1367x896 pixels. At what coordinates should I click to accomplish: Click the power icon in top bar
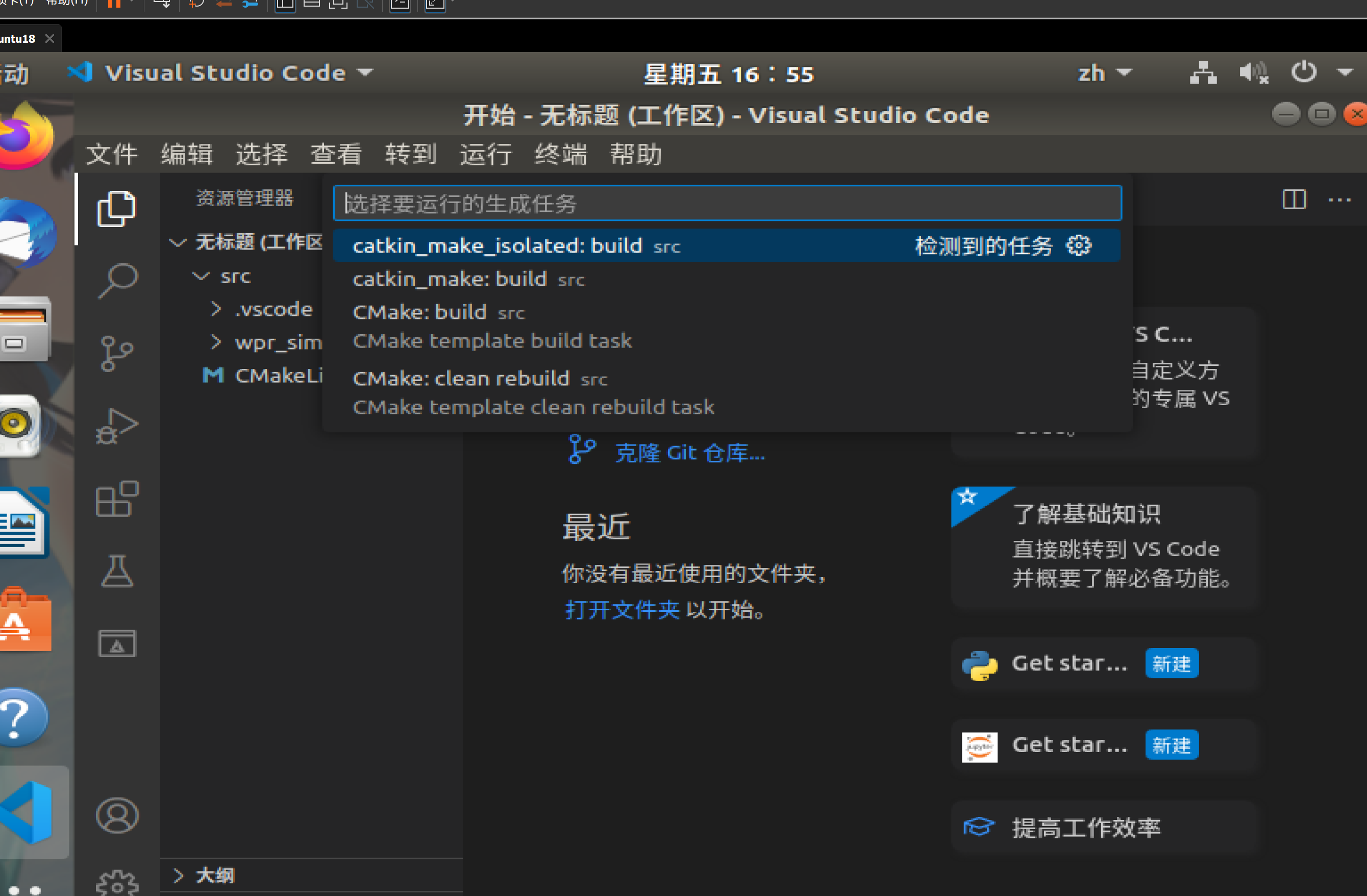tap(1303, 72)
